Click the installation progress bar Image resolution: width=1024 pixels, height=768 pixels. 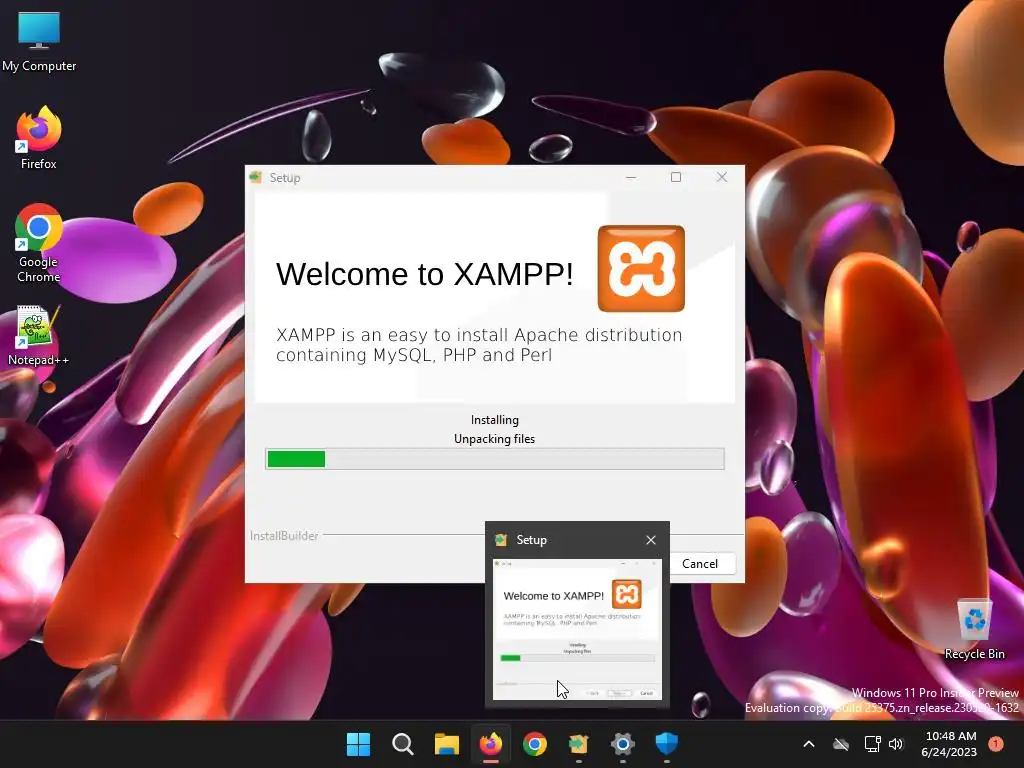(x=494, y=459)
